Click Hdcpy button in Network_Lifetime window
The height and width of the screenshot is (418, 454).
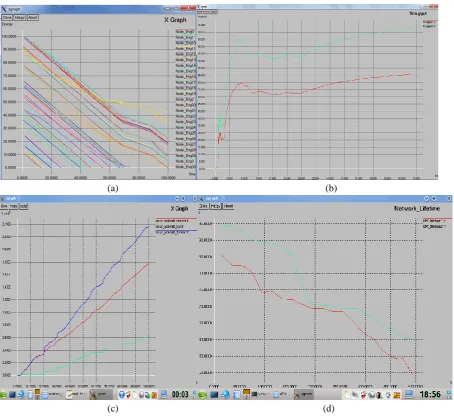(216, 206)
